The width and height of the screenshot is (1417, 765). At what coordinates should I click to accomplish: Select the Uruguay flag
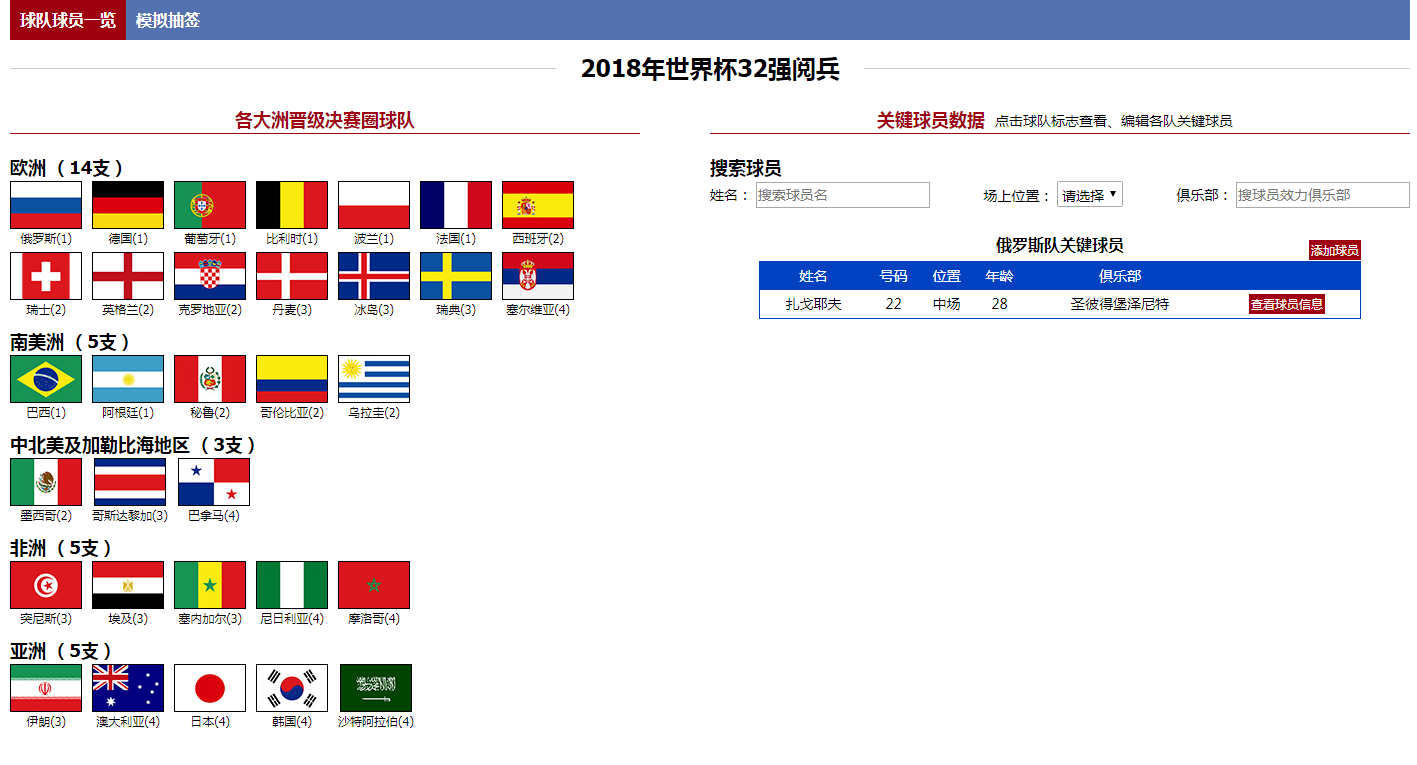coord(374,379)
